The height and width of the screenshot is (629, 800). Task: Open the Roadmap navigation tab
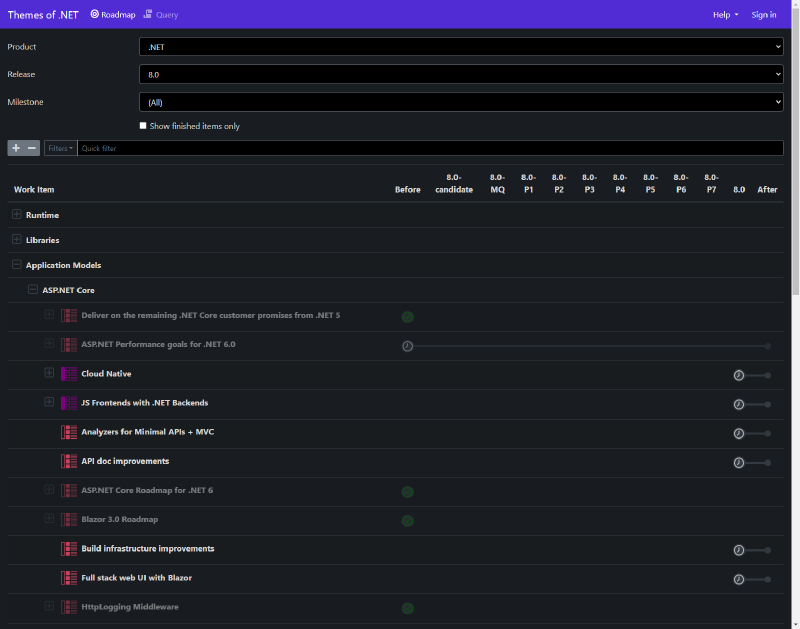click(113, 15)
